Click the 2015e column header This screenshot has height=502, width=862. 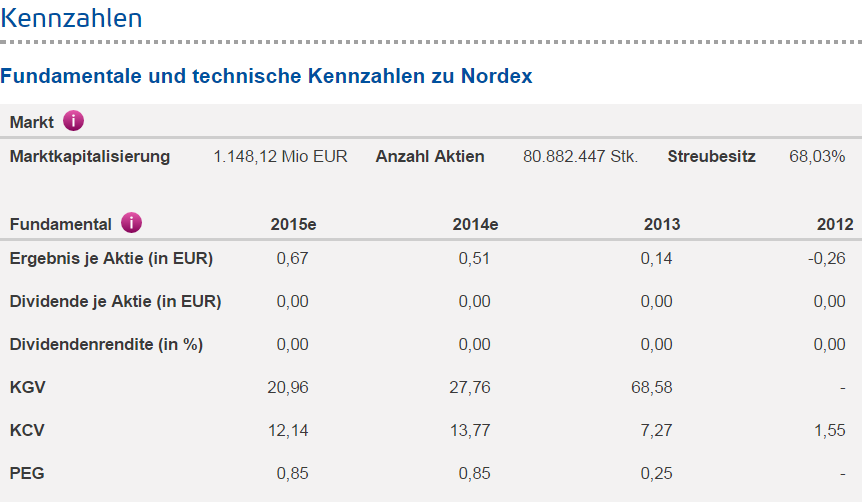[293, 224]
